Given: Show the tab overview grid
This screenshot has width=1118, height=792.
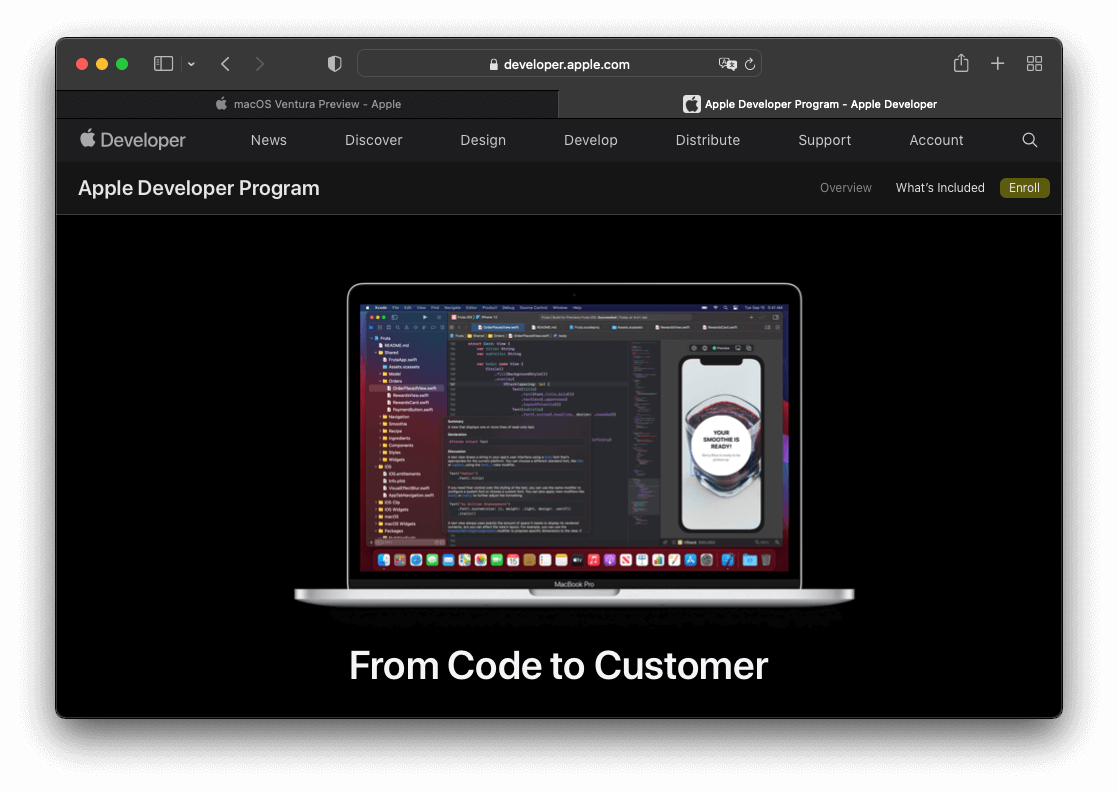Looking at the screenshot, I should [1035, 64].
